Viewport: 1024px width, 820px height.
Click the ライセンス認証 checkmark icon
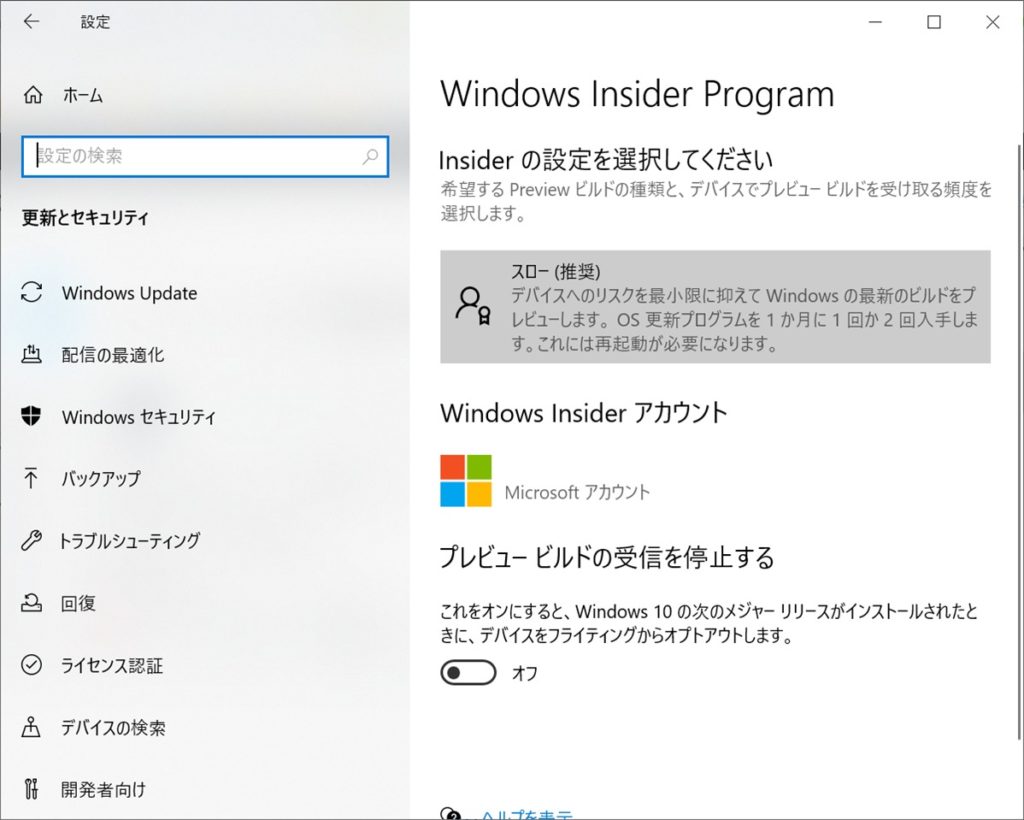pyautogui.click(x=31, y=665)
